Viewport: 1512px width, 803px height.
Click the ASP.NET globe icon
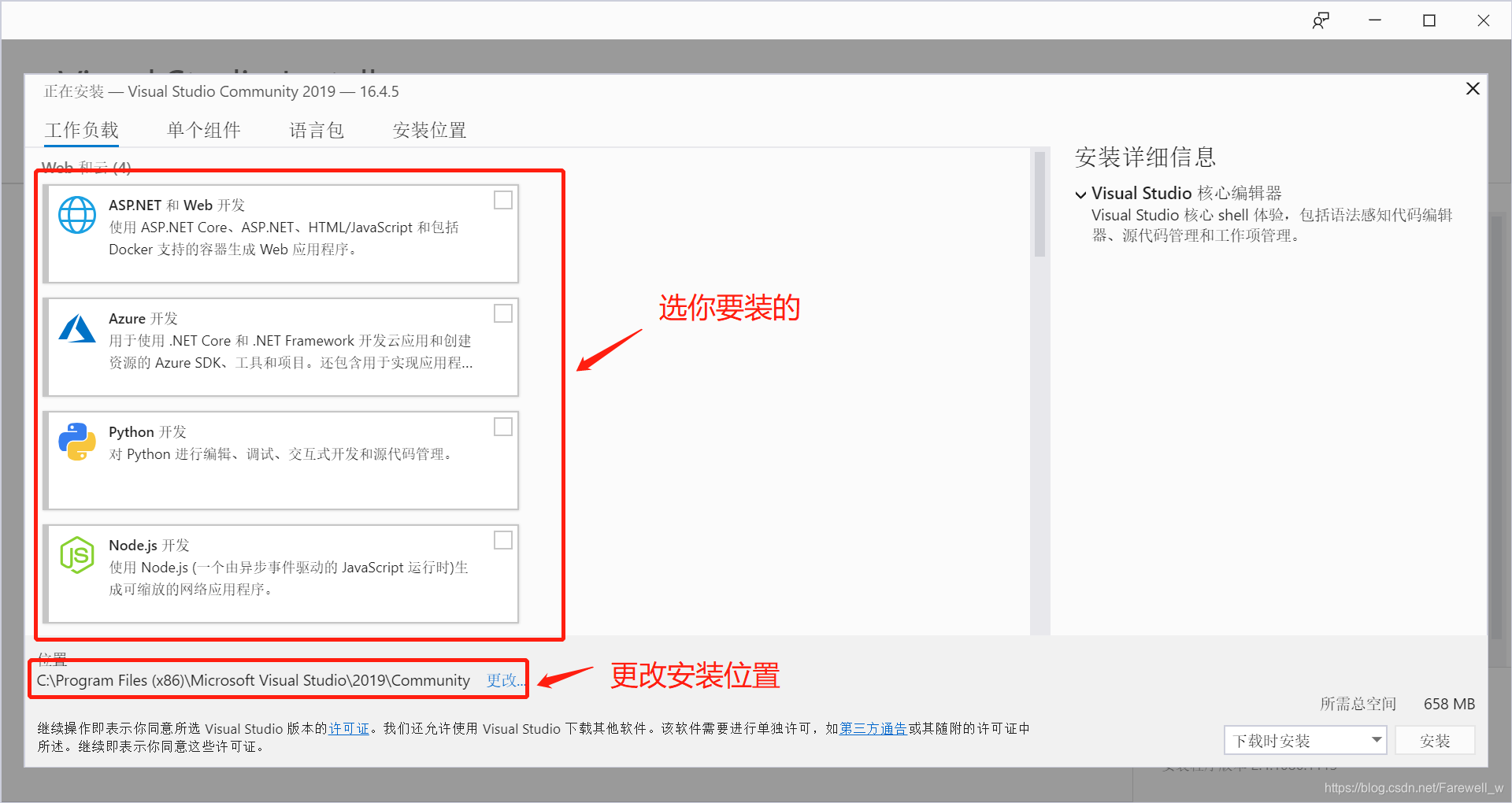coord(77,215)
